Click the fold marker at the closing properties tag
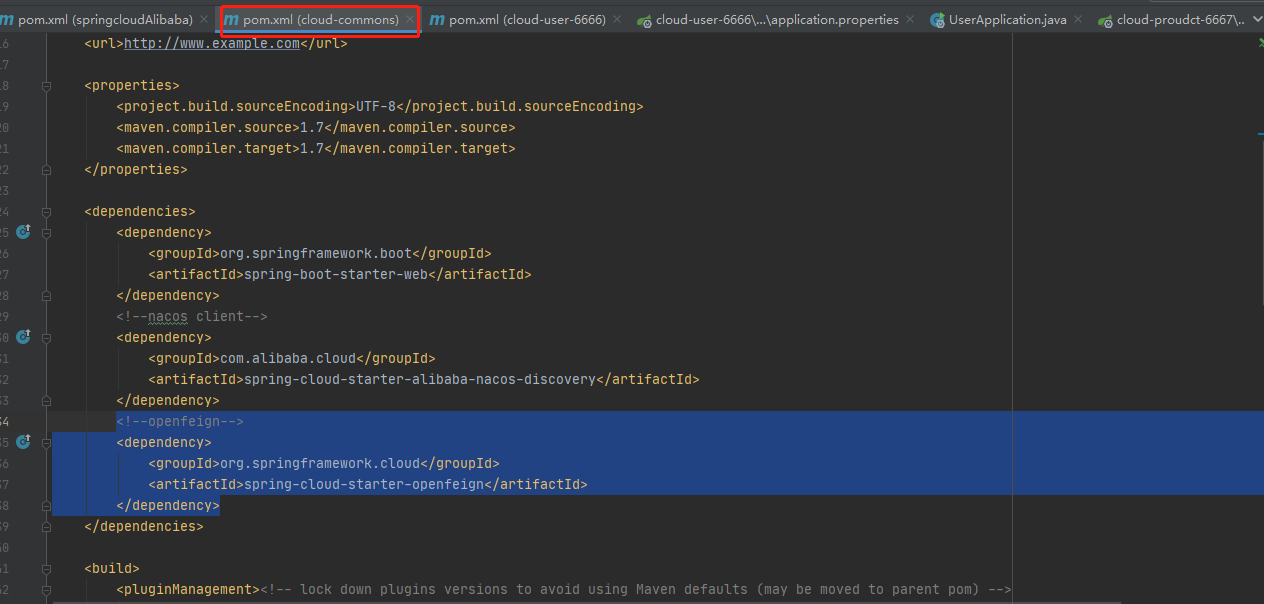 [47, 170]
